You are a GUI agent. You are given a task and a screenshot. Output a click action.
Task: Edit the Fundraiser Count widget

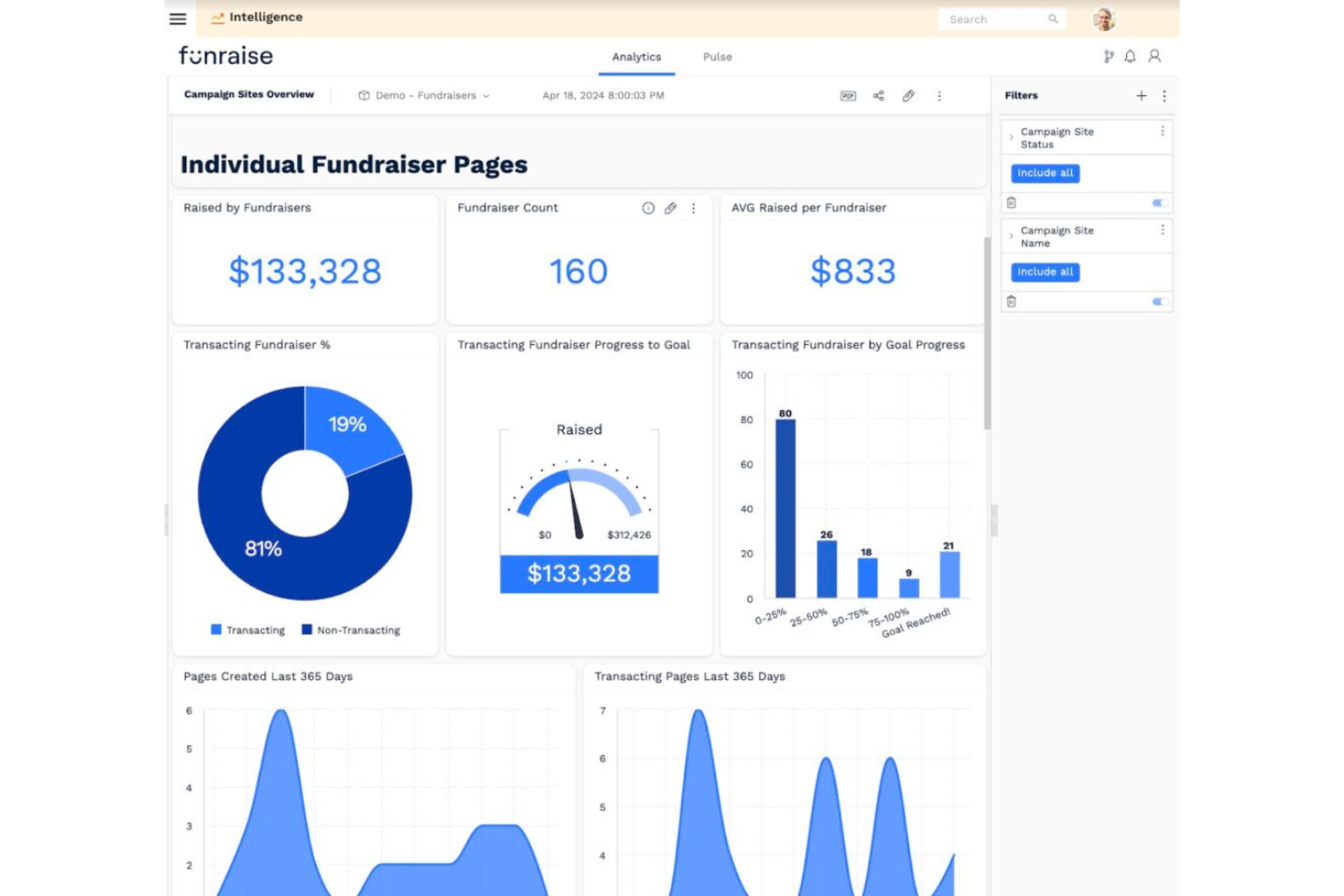pyautogui.click(x=671, y=208)
